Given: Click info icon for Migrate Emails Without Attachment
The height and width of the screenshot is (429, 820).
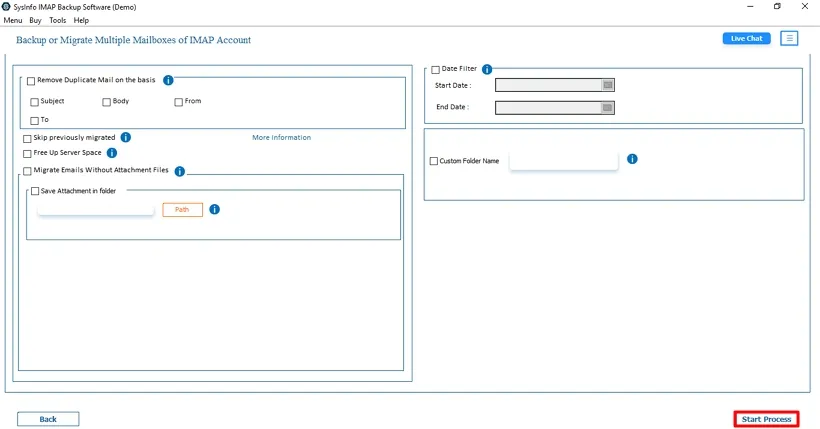Looking at the screenshot, I should 180,171.
